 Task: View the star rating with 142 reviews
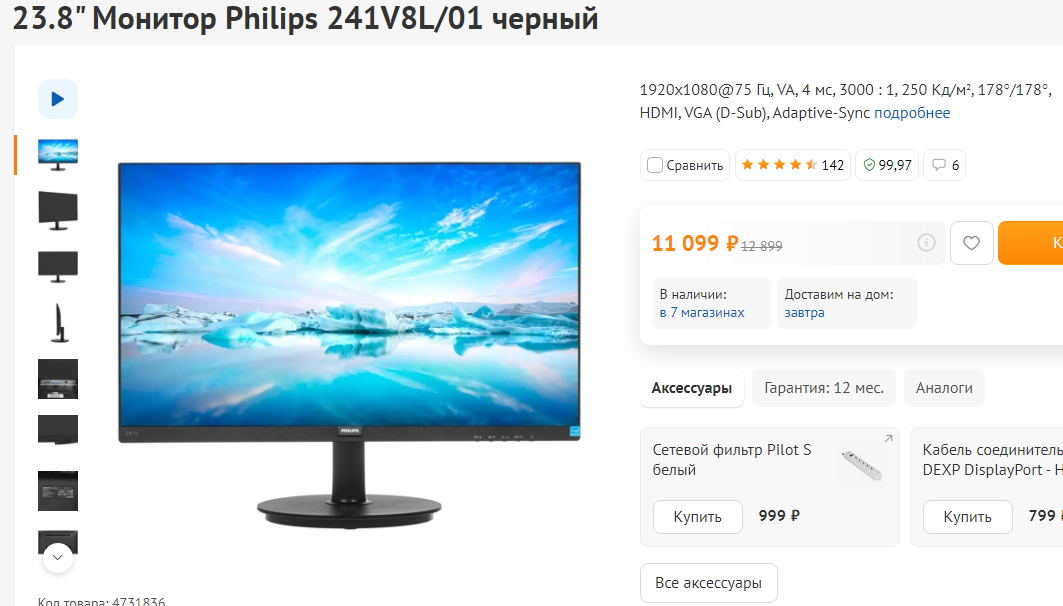coord(793,165)
